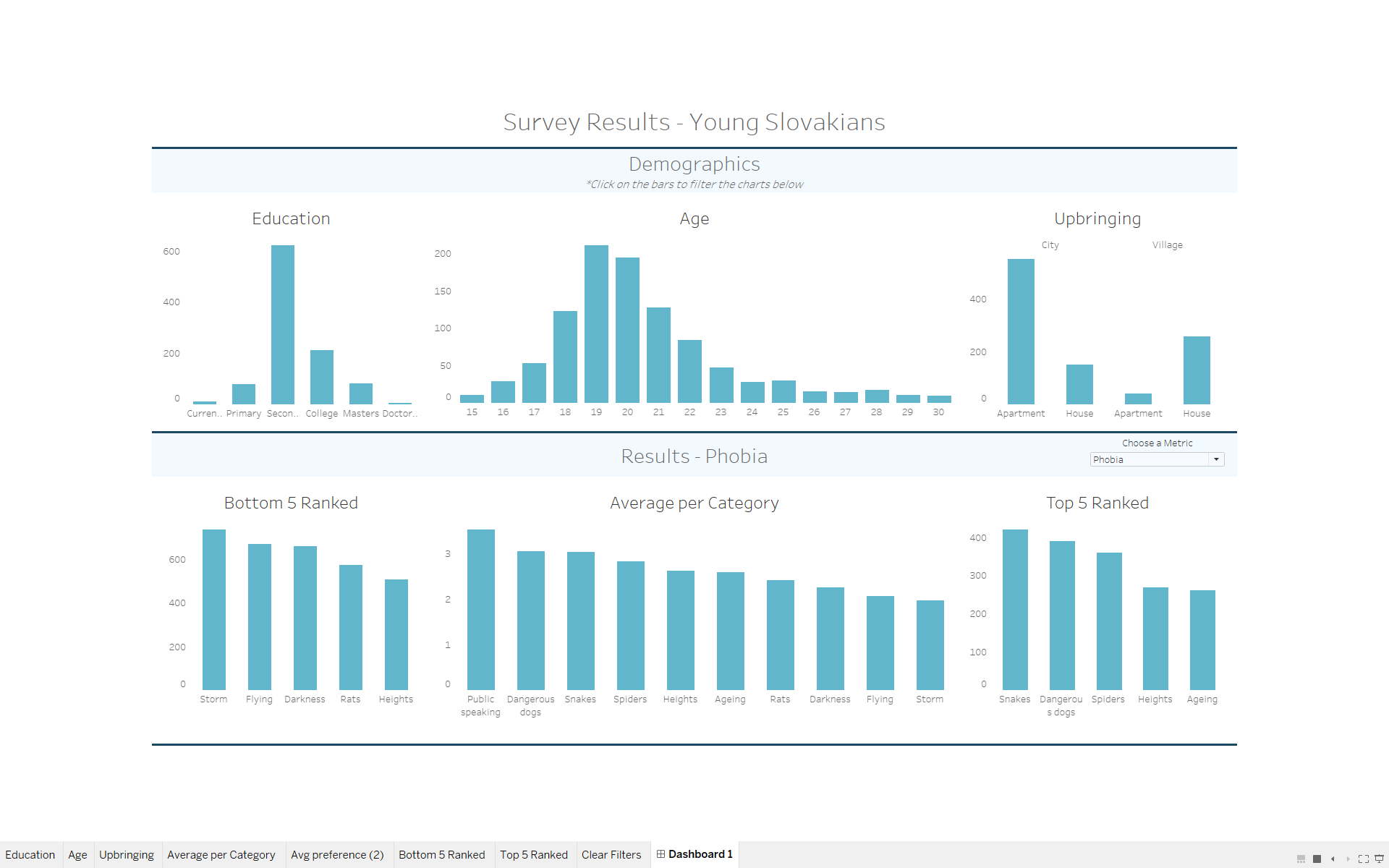1389x868 pixels.
Task: Filter by the Secondary education bar
Action: tap(283, 325)
